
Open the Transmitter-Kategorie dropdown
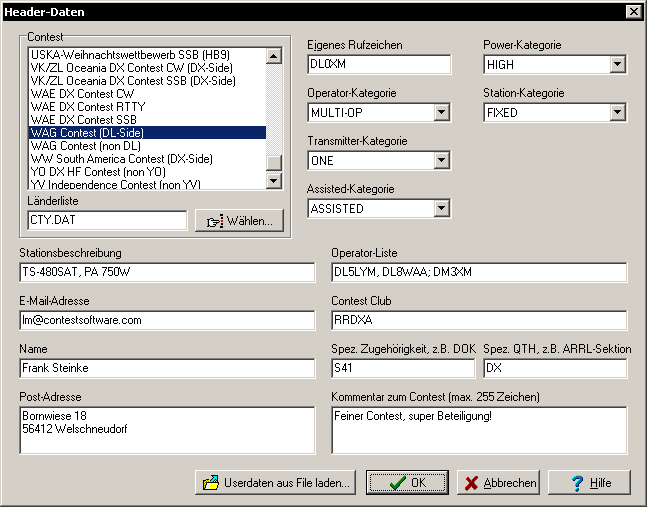[x=441, y=161]
